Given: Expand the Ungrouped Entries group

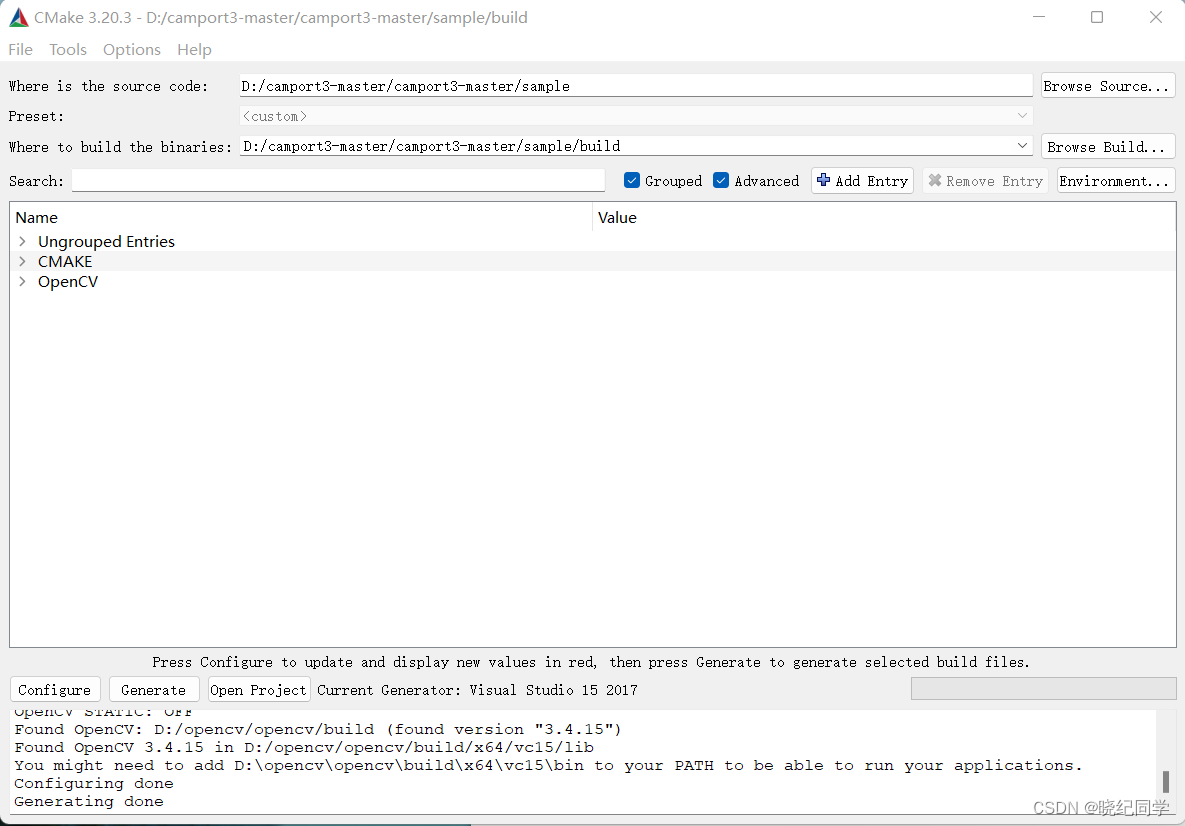Looking at the screenshot, I should pos(23,241).
